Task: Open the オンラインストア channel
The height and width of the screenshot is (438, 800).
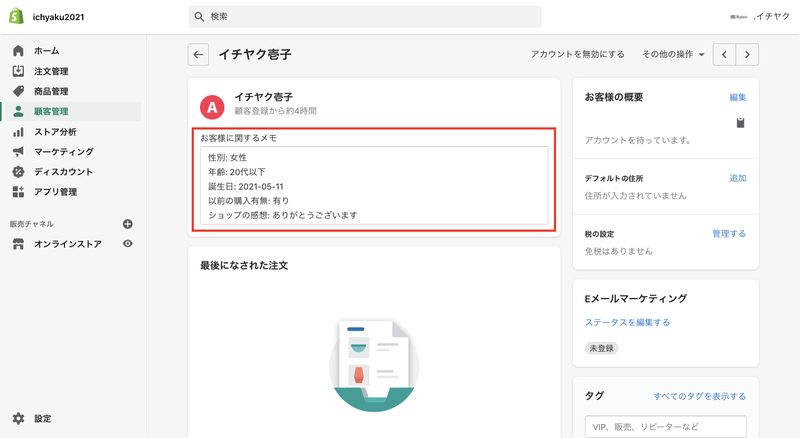Action: click(x=67, y=244)
